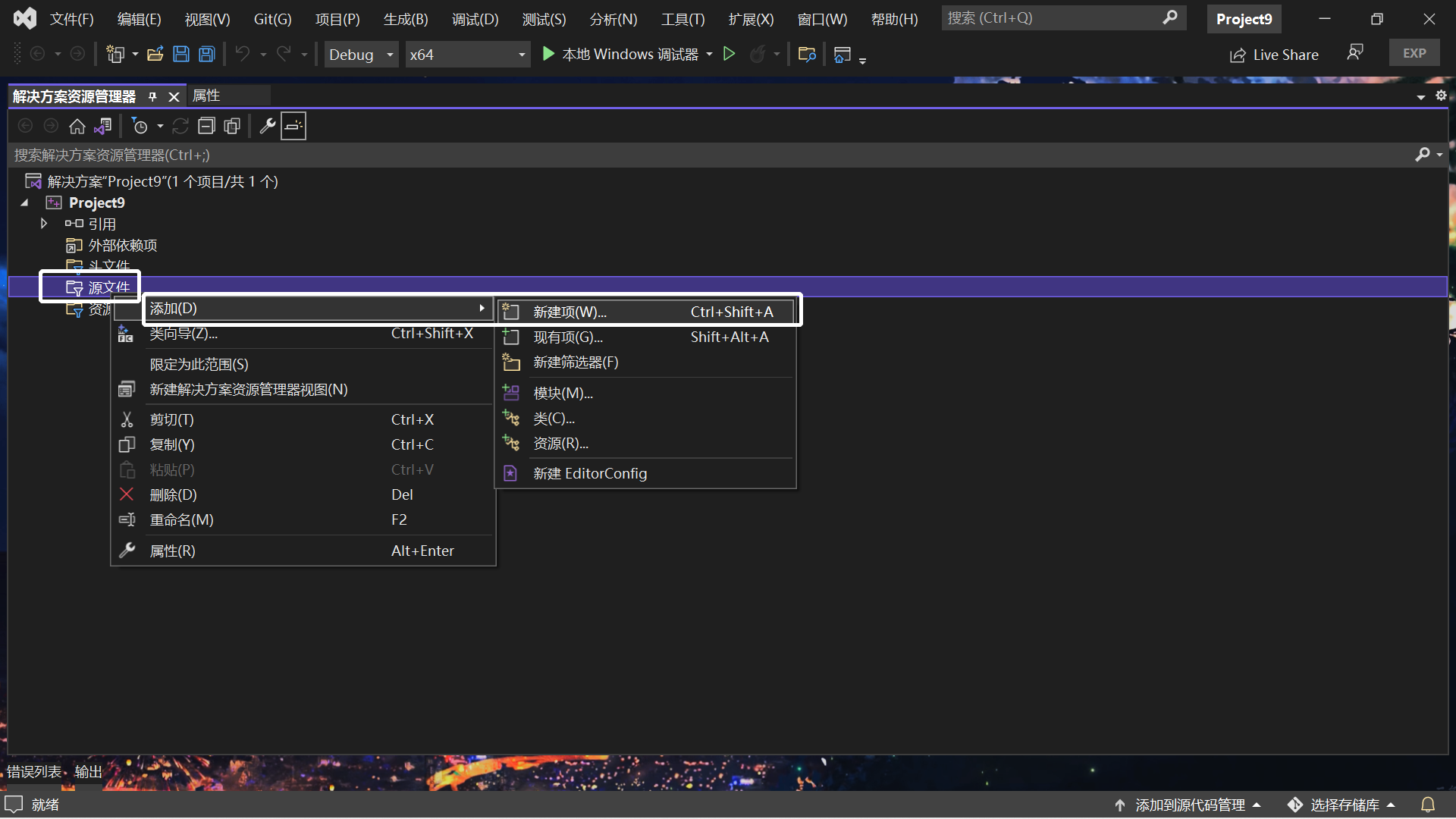Viewport: 1456px width, 819px height.
Task: Click the EXP account button
Action: click(1414, 52)
